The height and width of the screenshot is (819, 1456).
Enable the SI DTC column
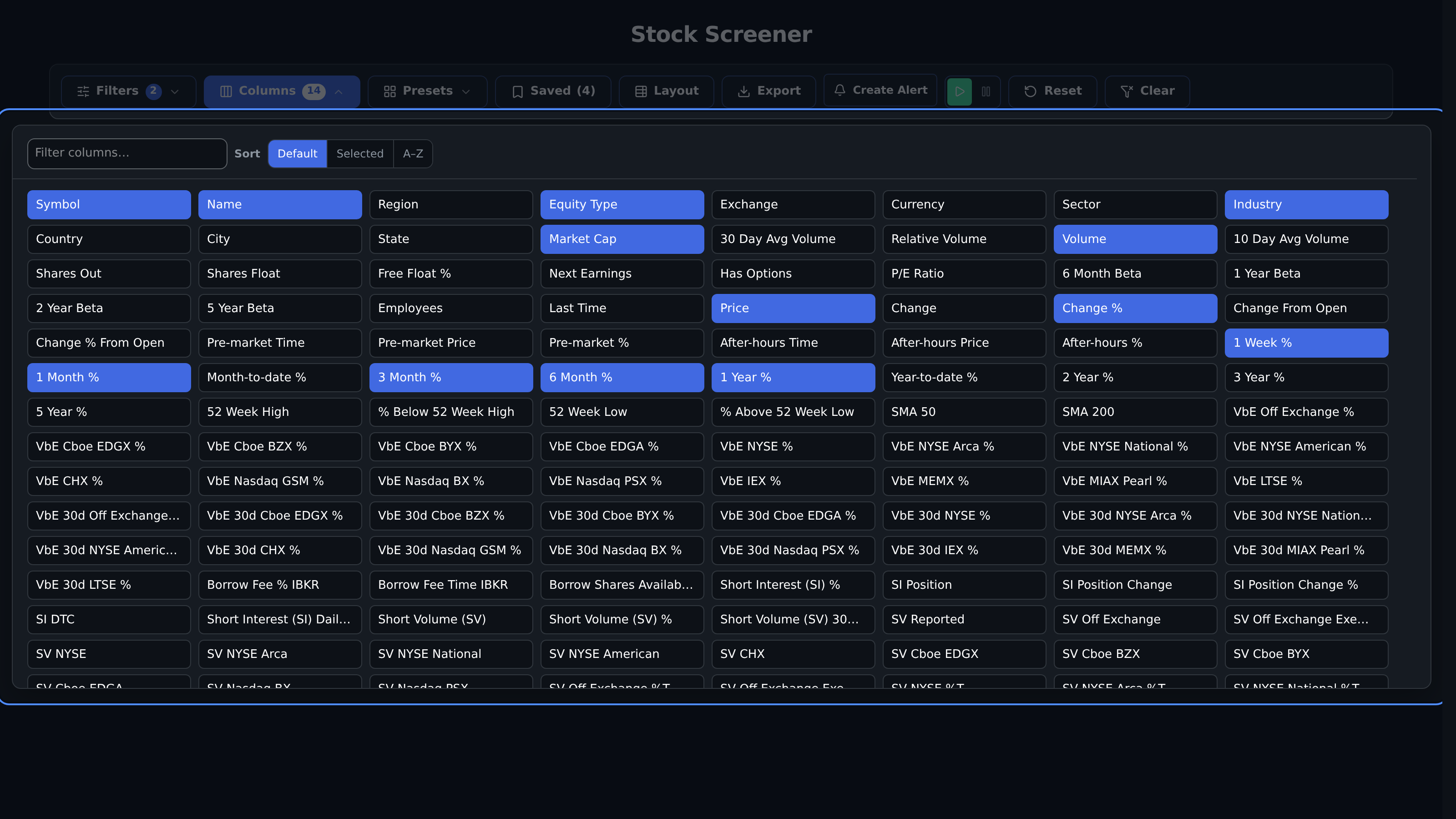click(109, 619)
